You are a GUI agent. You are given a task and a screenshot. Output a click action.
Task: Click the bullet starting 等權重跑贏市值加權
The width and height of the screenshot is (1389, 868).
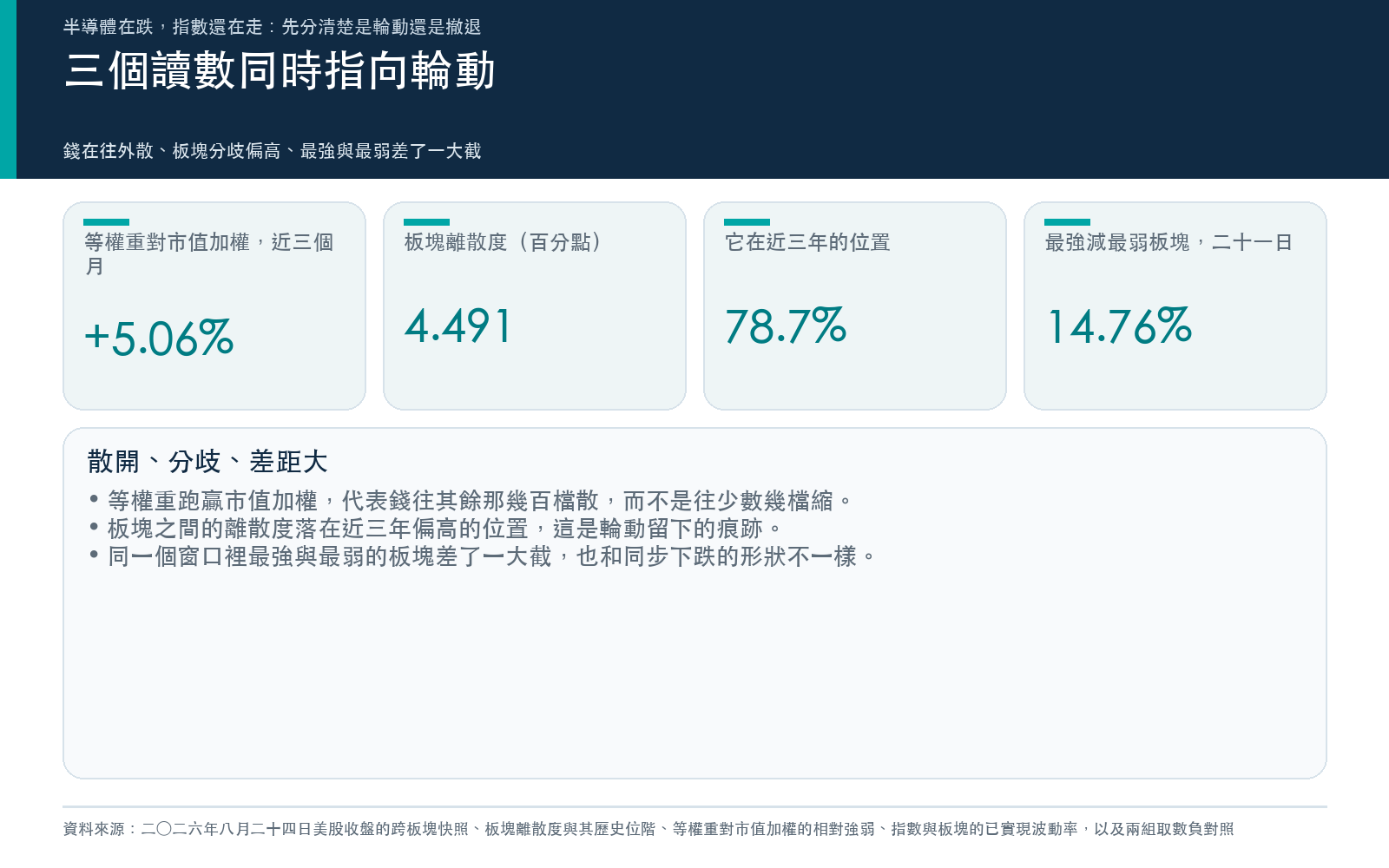pos(472,501)
